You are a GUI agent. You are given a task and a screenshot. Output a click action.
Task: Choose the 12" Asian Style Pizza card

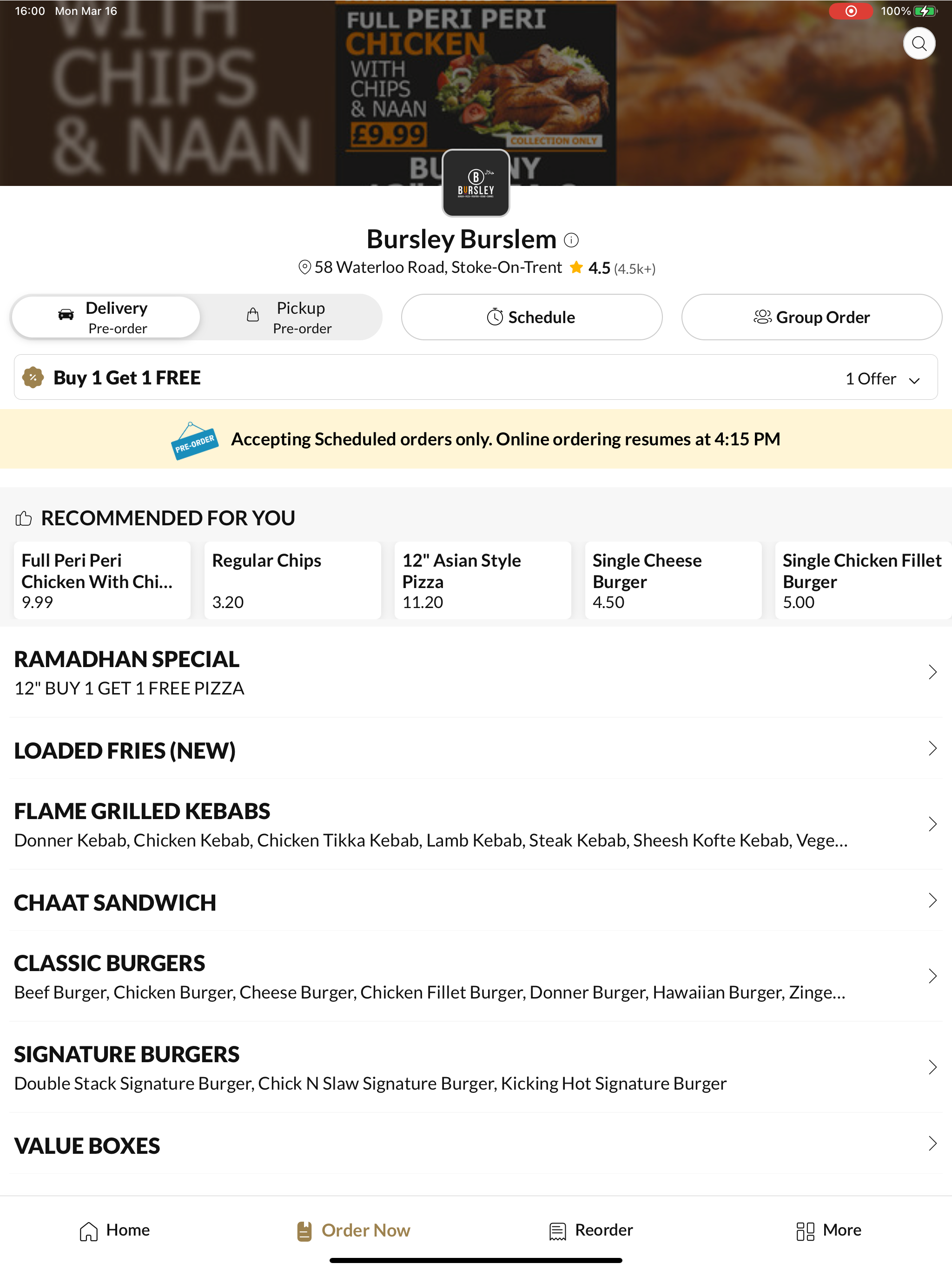click(x=483, y=581)
